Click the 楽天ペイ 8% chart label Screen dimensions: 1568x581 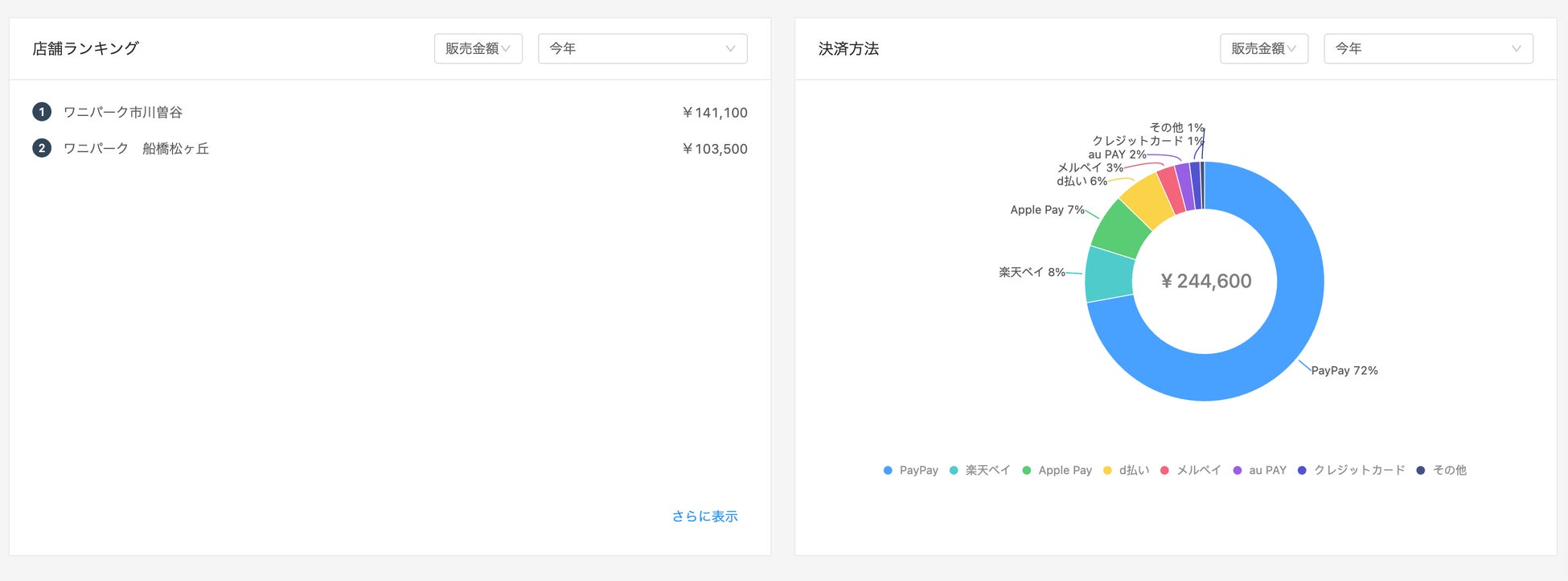(x=1032, y=272)
